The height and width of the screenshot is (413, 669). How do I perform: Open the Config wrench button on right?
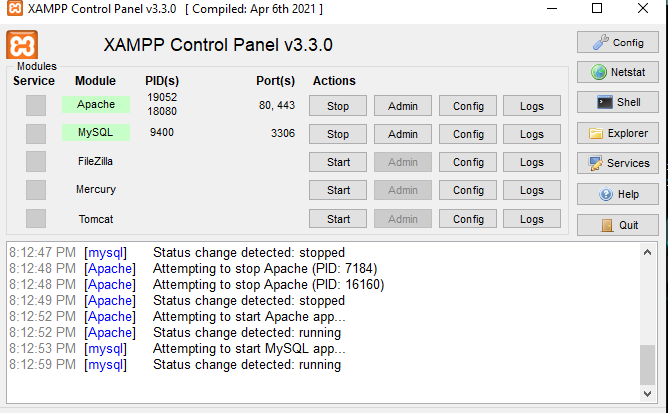coord(617,42)
